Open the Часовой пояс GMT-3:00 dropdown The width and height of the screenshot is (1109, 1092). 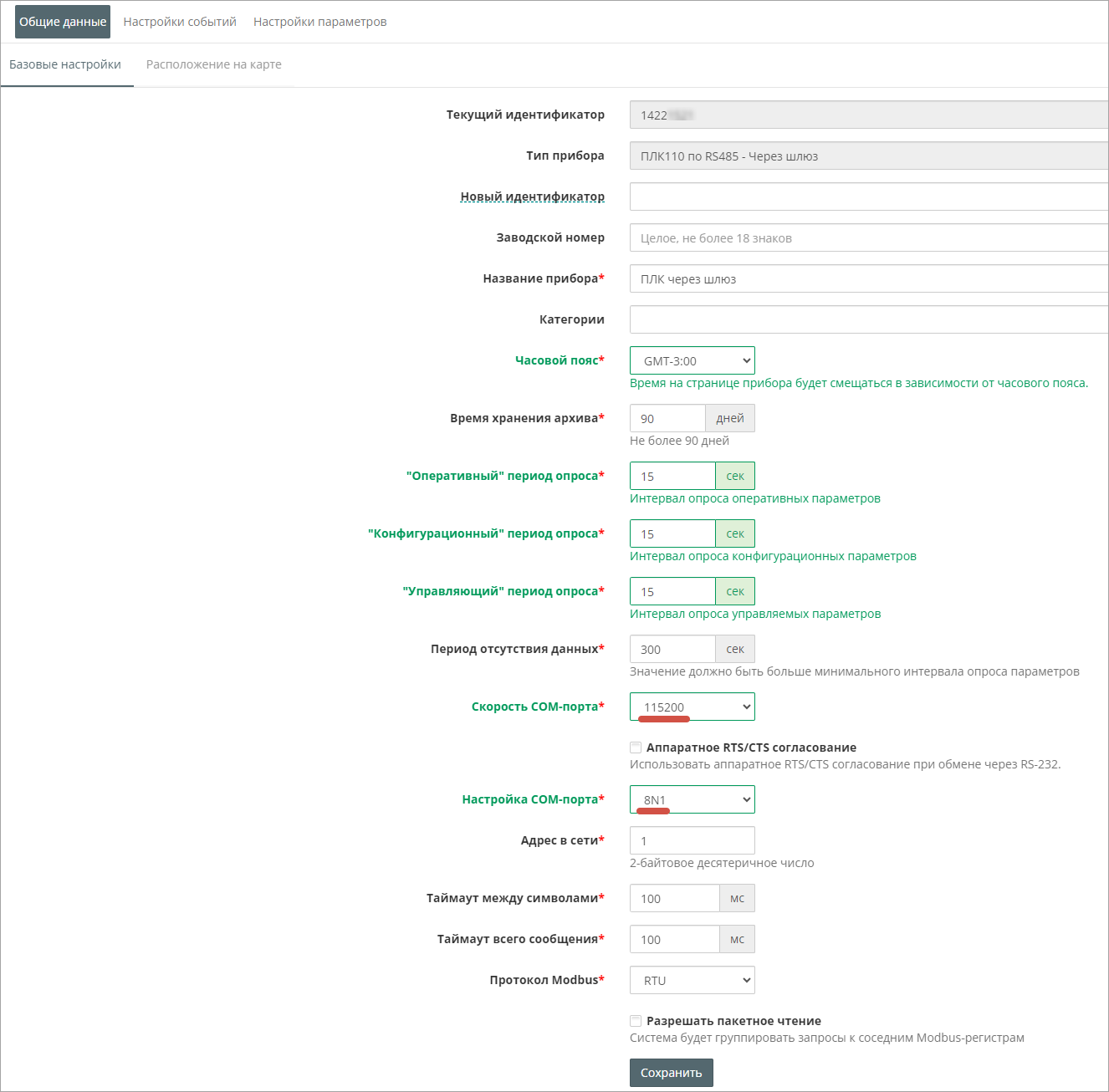(692, 361)
